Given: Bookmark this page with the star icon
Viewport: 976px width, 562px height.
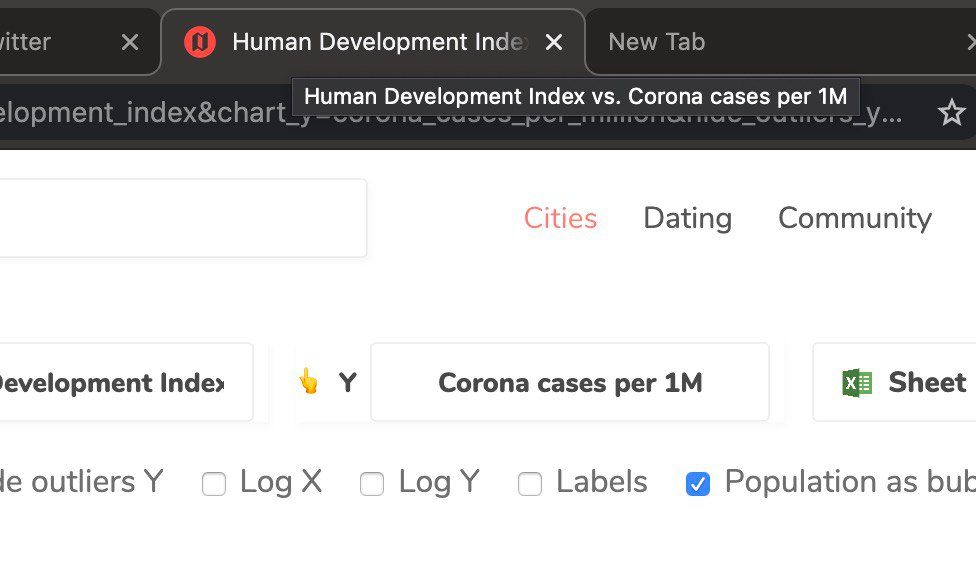Looking at the screenshot, I should click(951, 113).
